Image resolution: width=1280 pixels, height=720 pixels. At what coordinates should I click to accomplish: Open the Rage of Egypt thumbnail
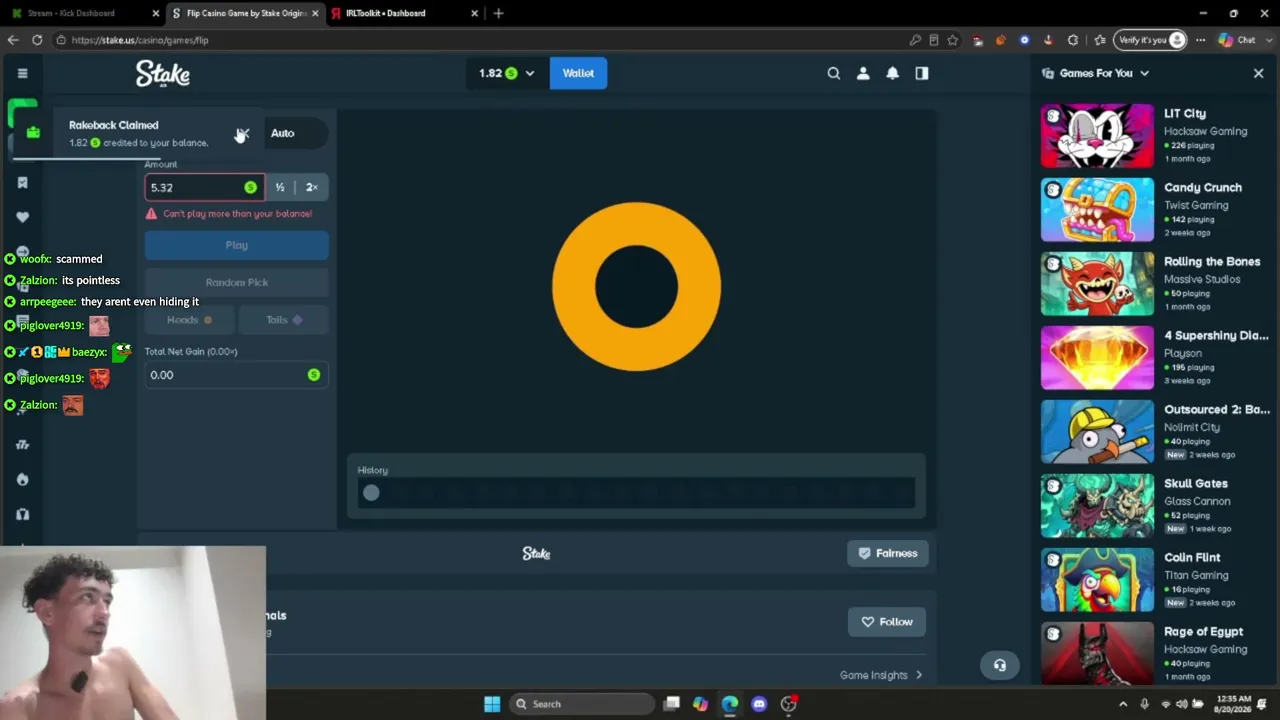tap(1097, 653)
